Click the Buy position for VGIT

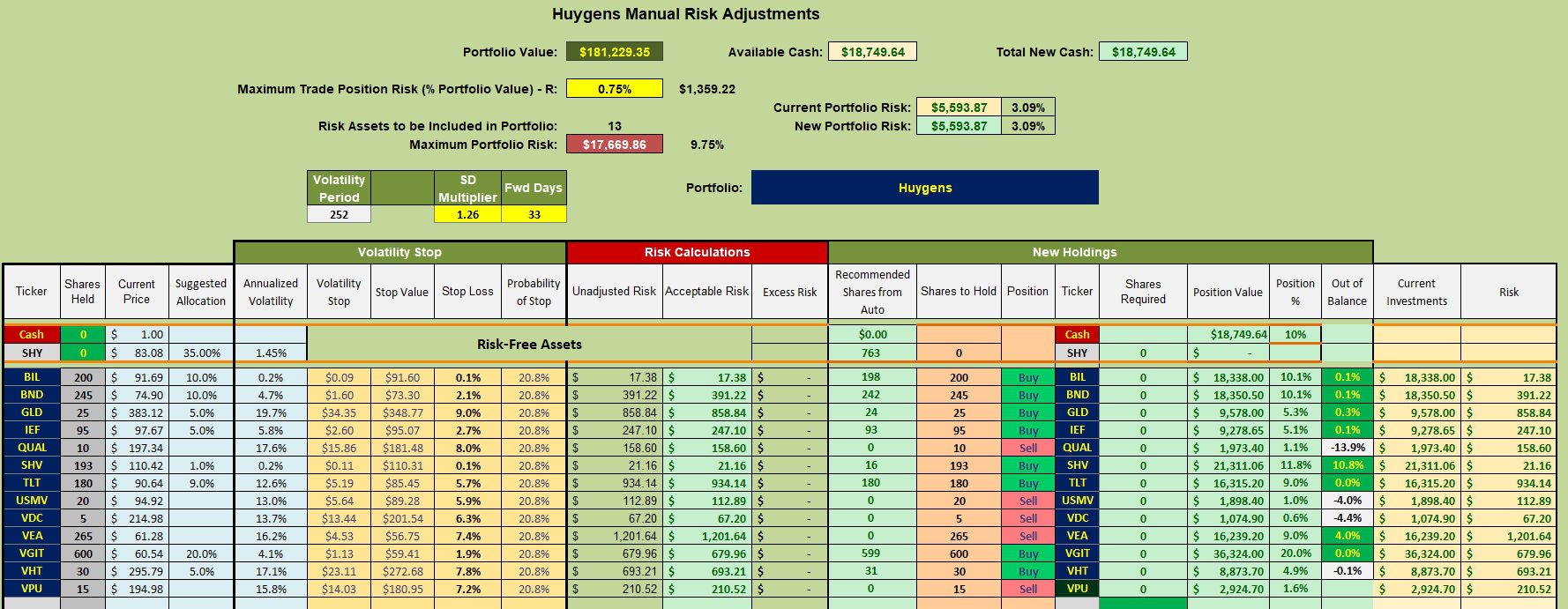[1028, 553]
